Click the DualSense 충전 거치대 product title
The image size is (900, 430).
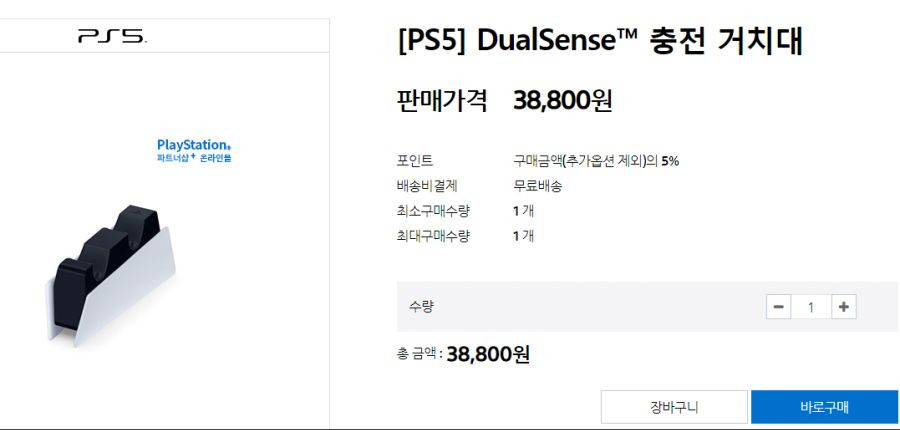[x=599, y=41]
